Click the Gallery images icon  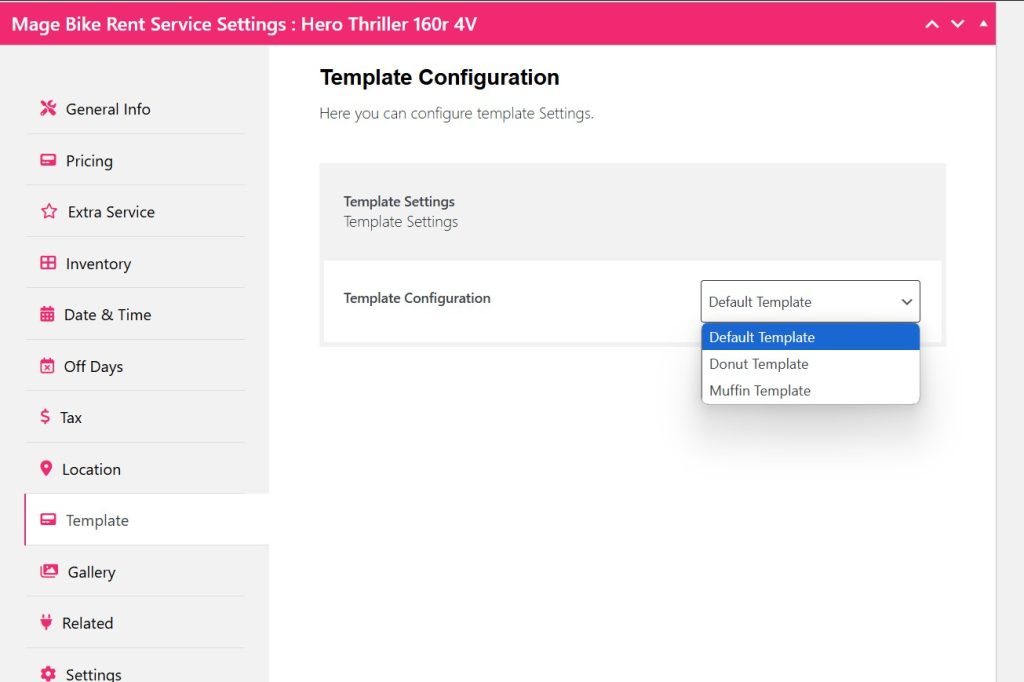point(49,571)
